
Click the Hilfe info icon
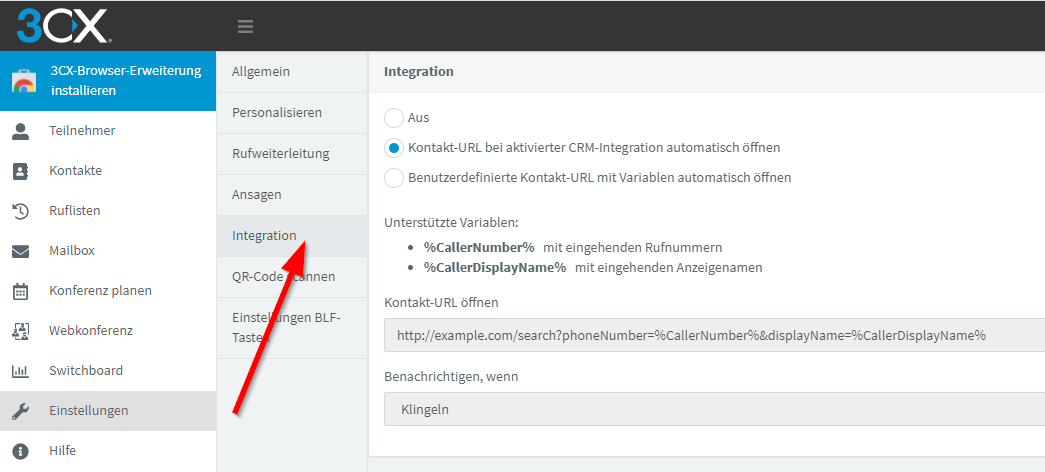21,451
